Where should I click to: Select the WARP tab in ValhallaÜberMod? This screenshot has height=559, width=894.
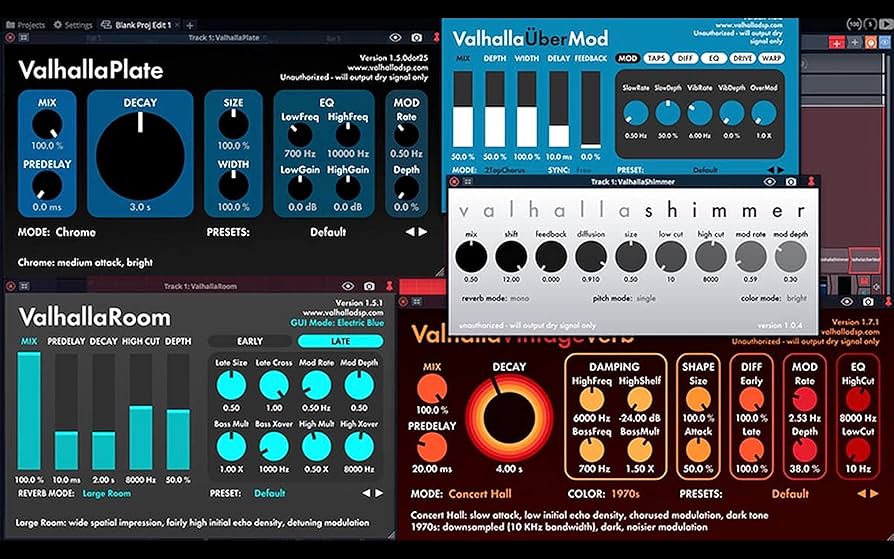pyautogui.click(x=771, y=58)
